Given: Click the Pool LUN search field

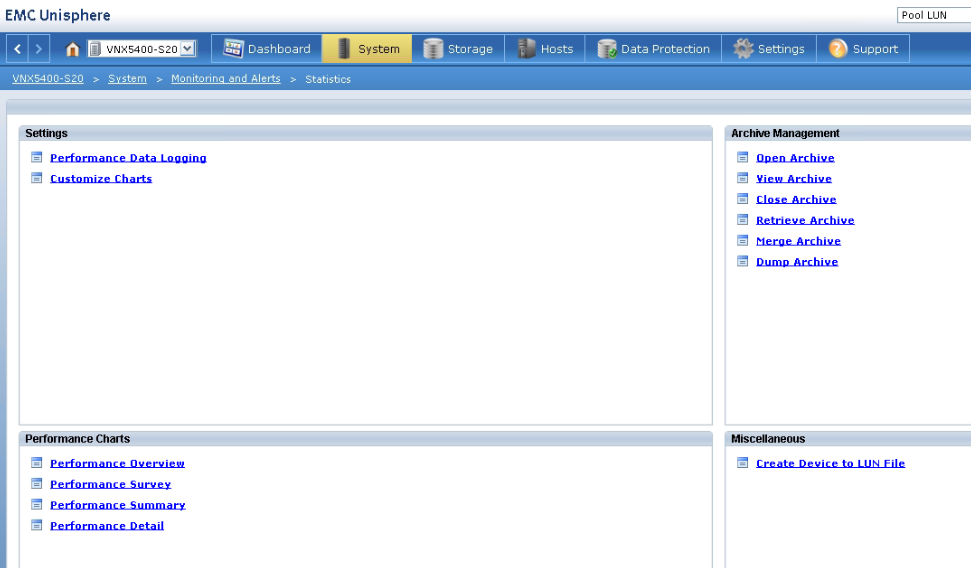Looking at the screenshot, I should (x=933, y=15).
